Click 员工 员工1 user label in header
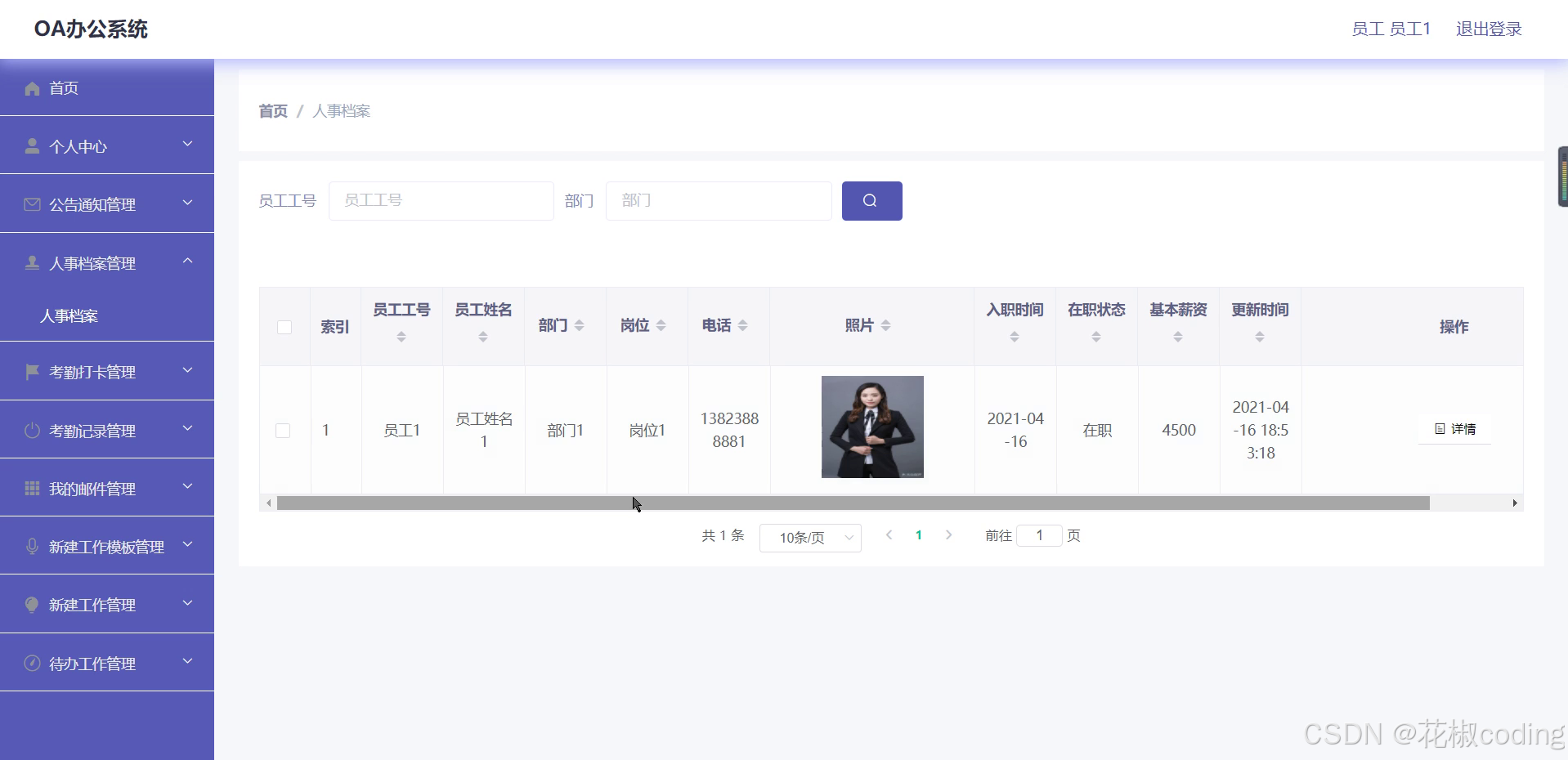This screenshot has height=760, width=1568. point(1391,29)
